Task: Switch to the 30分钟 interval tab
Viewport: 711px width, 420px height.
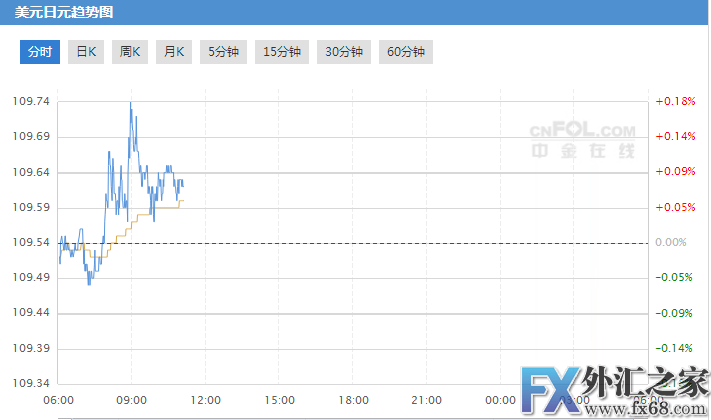Action: click(x=344, y=52)
